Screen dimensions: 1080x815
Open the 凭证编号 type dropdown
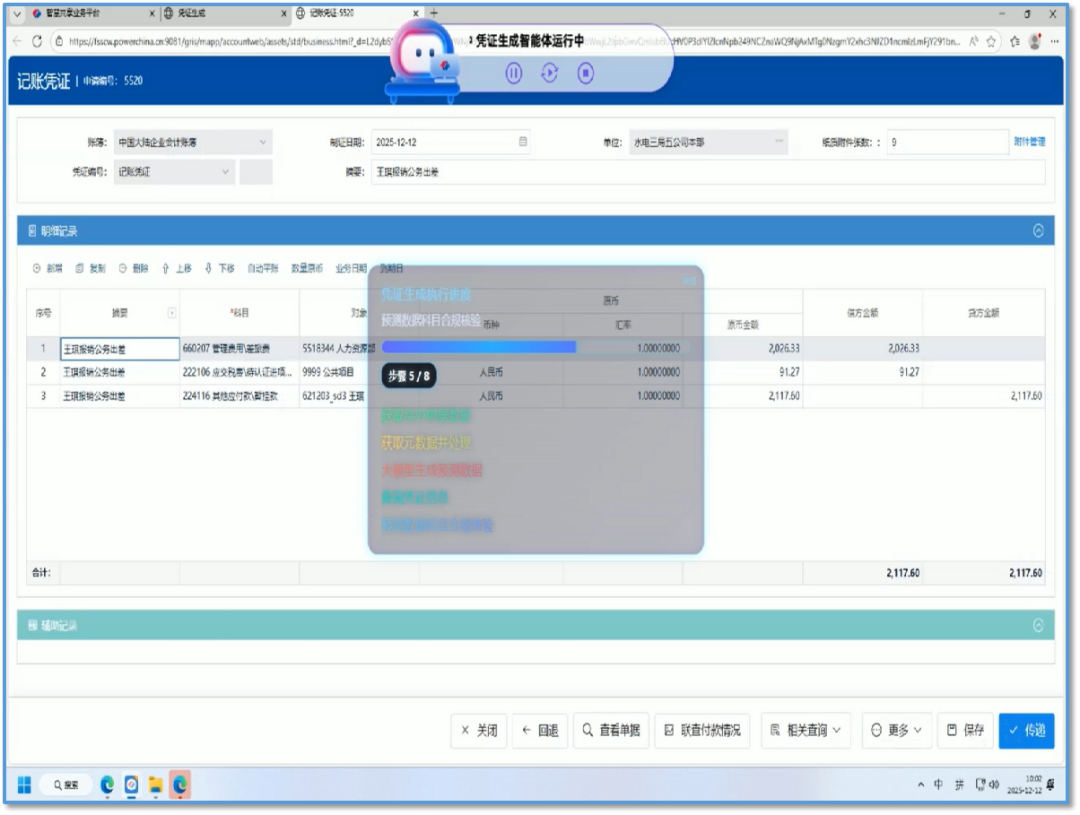point(174,172)
